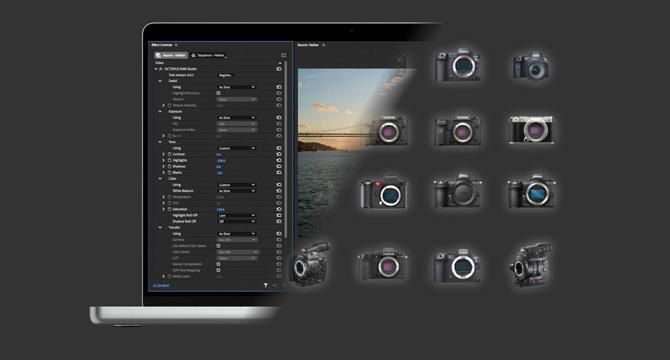Reset the OCTOPUS RAW Studio effect

[279, 69]
